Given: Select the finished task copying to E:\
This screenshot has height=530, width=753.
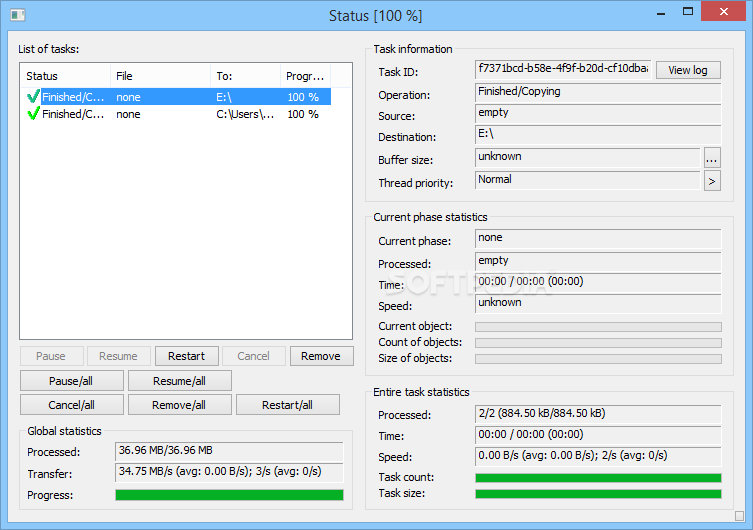Looking at the screenshot, I should [x=176, y=96].
